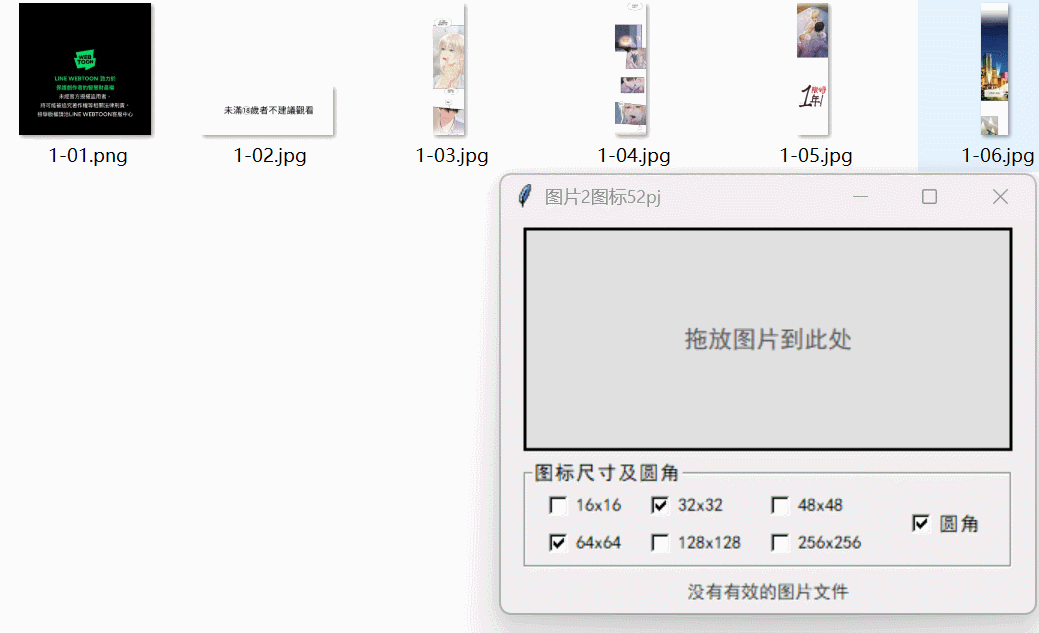This screenshot has height=633, width=1039.
Task: Select the 1-02.jpg image thumbnail
Action: pyautogui.click(x=268, y=111)
